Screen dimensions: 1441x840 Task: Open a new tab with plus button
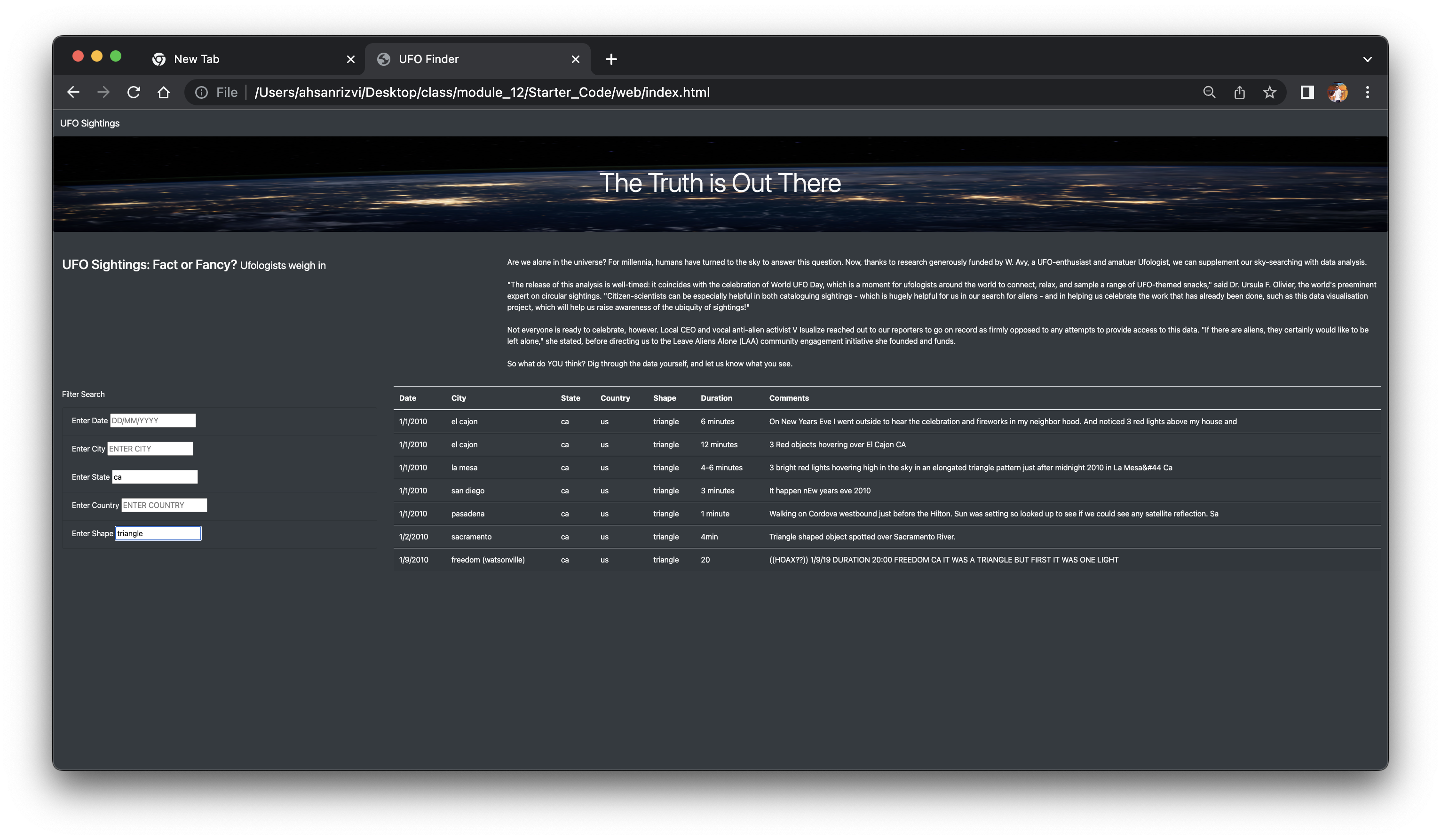(611, 59)
